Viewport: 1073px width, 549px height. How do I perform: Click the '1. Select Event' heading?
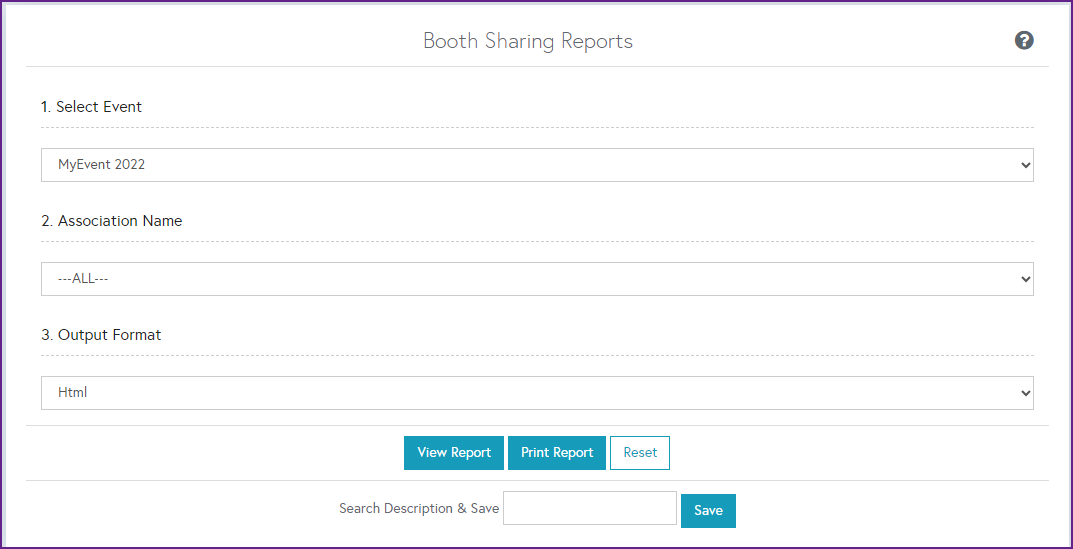coord(92,107)
